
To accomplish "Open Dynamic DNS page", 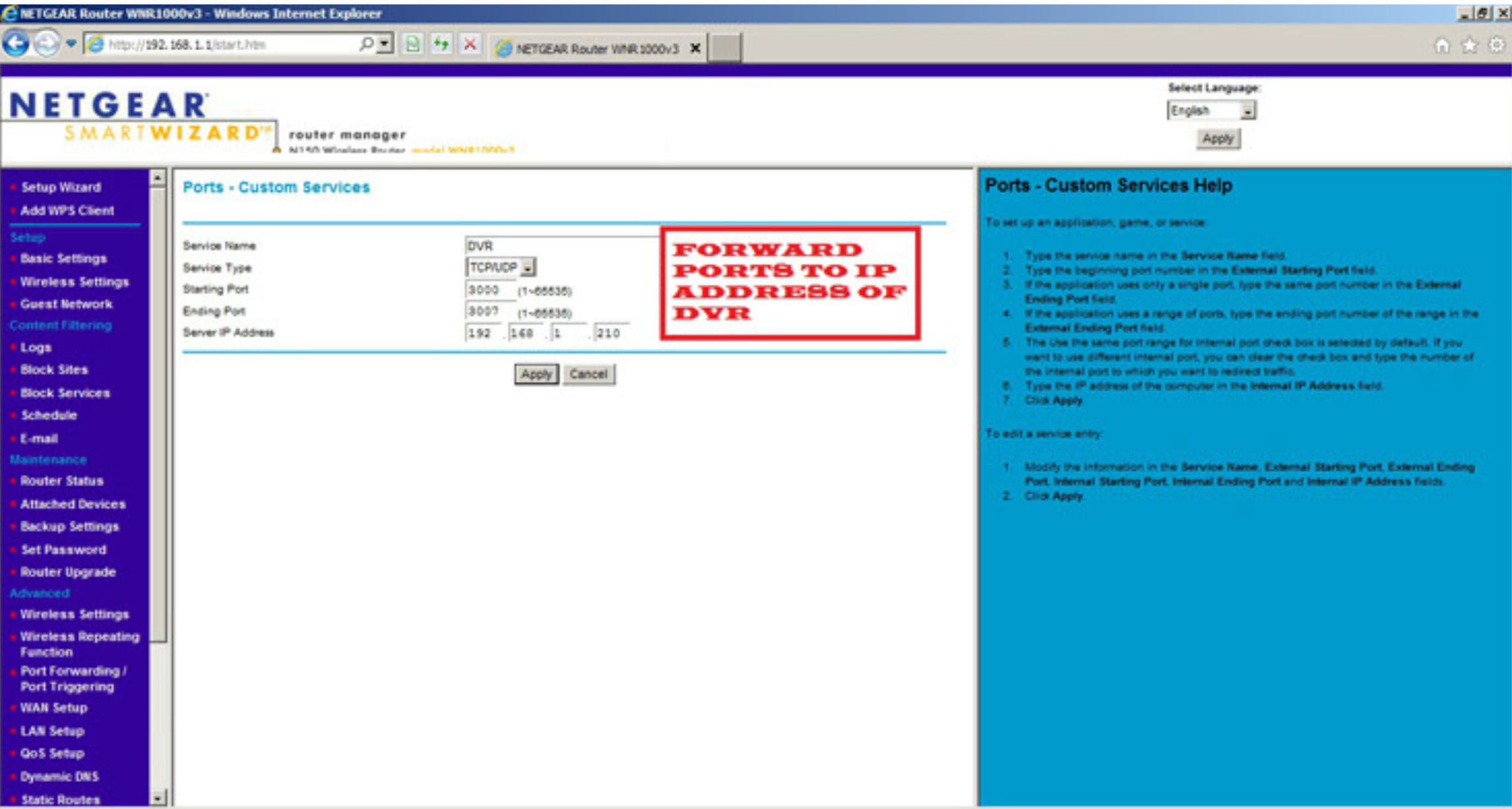I will pyautogui.click(x=59, y=777).
